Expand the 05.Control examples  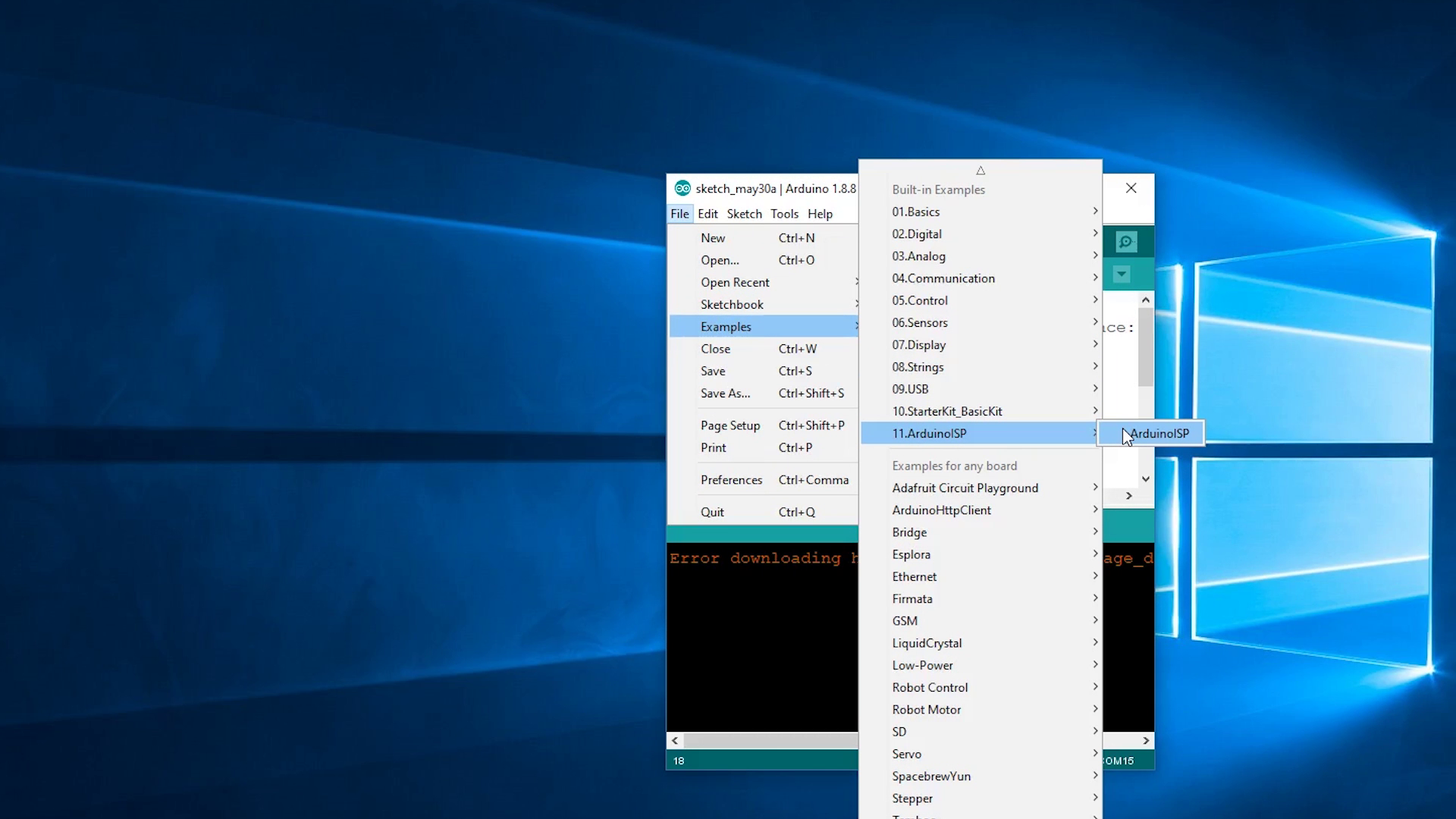(981, 300)
